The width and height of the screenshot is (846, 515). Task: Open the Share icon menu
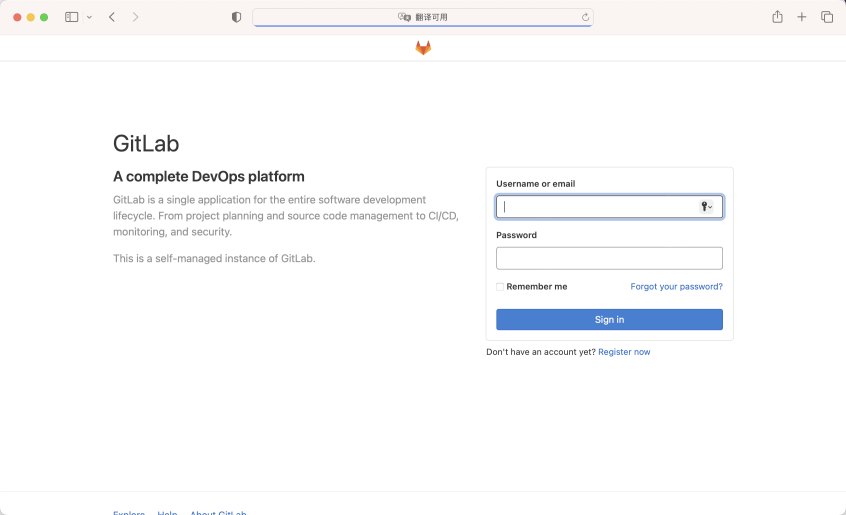[x=777, y=17]
